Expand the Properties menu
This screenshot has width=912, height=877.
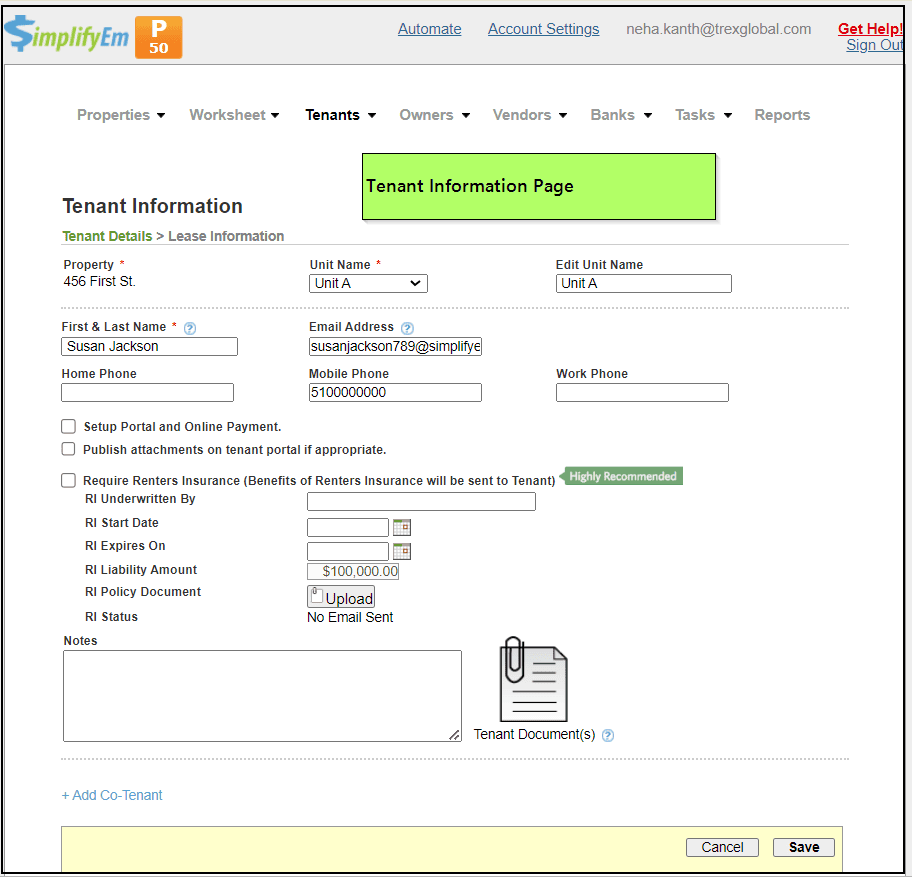[121, 115]
